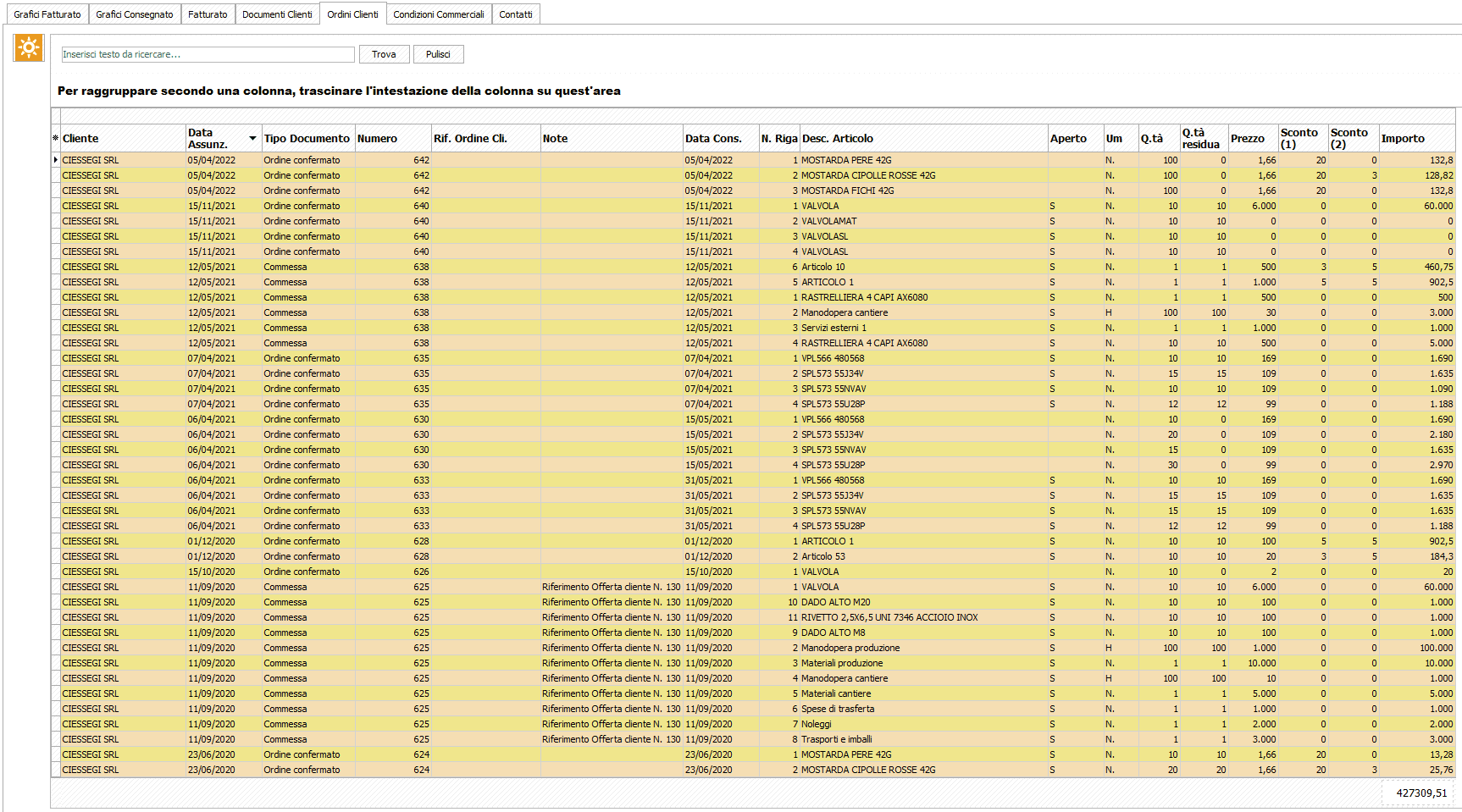Image resolution: width=1462 pixels, height=812 pixels.
Task: Open the Data Assunz. sort dropdown arrow
Action: tap(252, 138)
